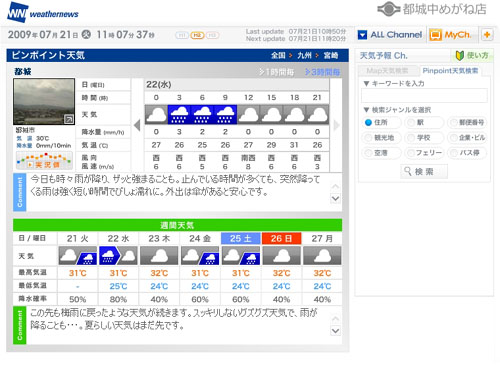Select the 観光地 search genre radio
This screenshot has height=375, width=500.
tap(368, 138)
